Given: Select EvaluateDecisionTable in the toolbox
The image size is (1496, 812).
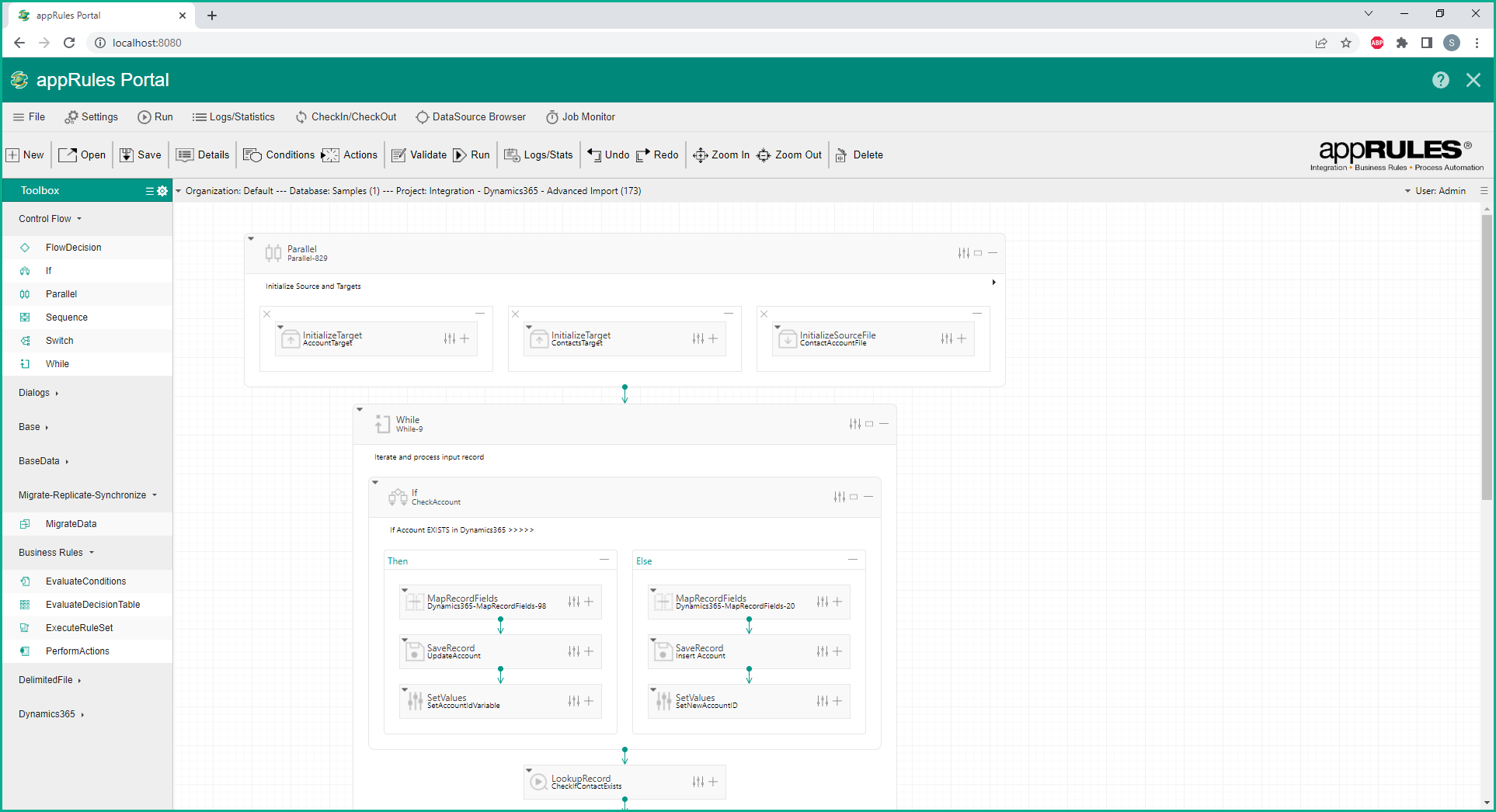Looking at the screenshot, I should (x=92, y=605).
